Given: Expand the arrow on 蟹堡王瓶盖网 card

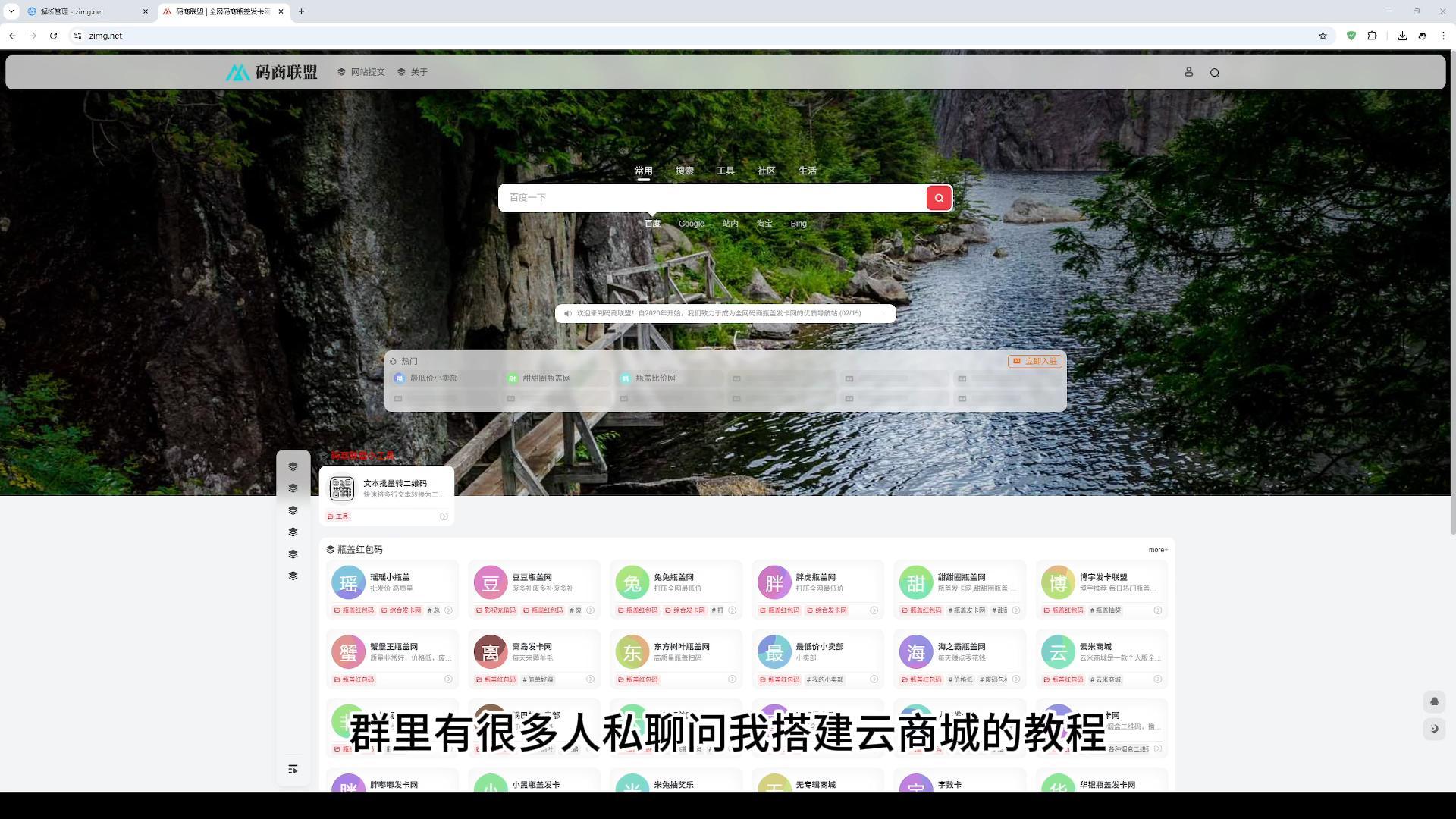Looking at the screenshot, I should [x=447, y=679].
